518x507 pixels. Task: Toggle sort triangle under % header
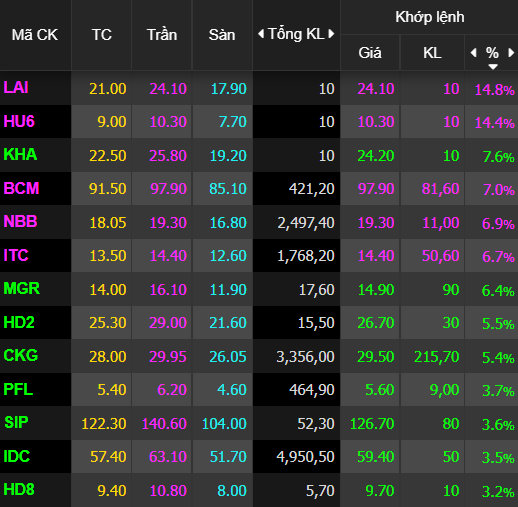click(x=493, y=67)
